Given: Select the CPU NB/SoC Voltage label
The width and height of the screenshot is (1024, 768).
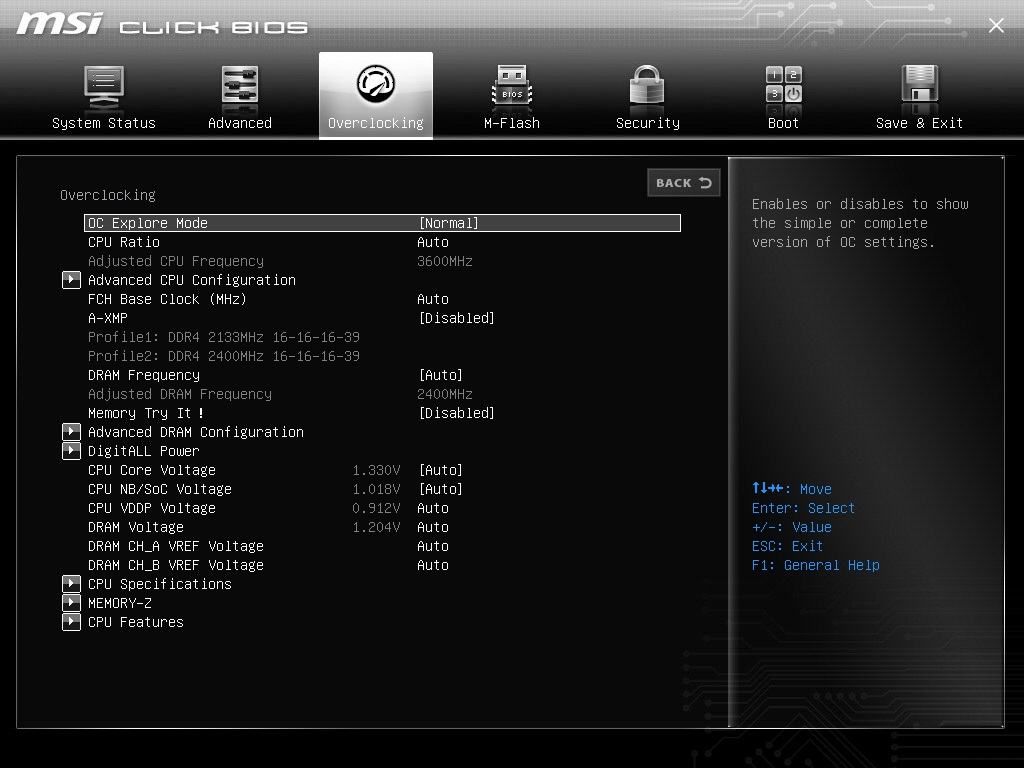Looking at the screenshot, I should tap(160, 489).
